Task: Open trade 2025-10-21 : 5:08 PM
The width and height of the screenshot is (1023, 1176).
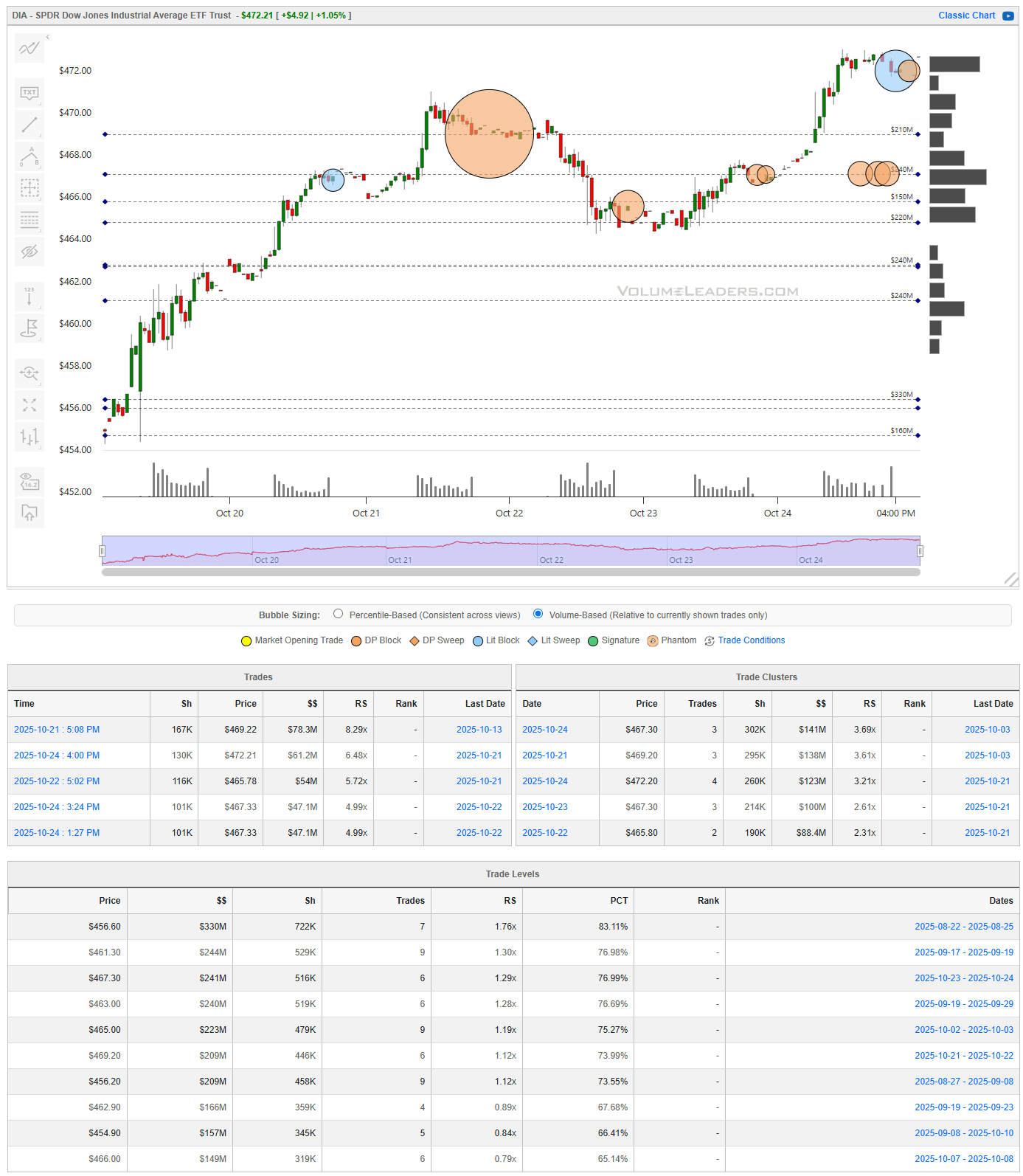Action: coord(57,730)
